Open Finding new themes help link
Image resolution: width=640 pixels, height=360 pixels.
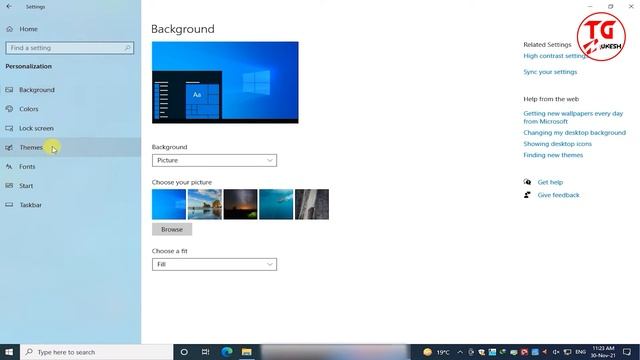point(553,155)
